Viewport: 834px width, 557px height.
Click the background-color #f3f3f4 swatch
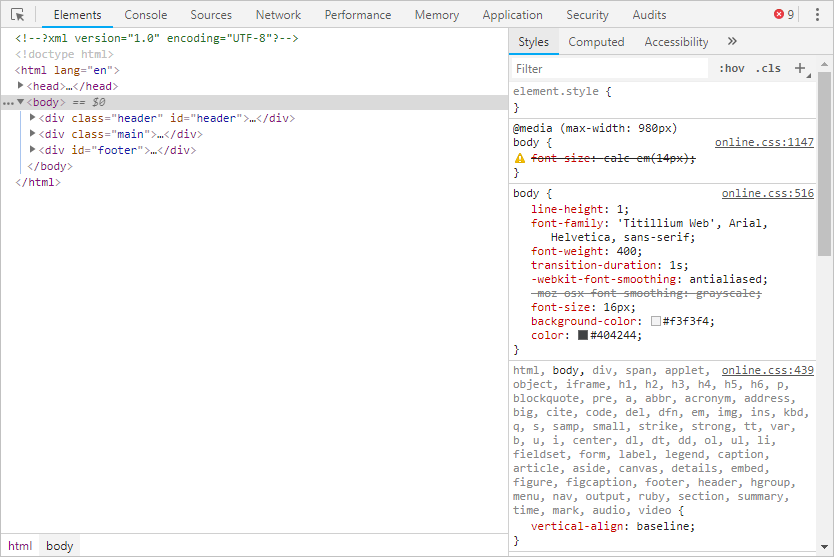656,322
